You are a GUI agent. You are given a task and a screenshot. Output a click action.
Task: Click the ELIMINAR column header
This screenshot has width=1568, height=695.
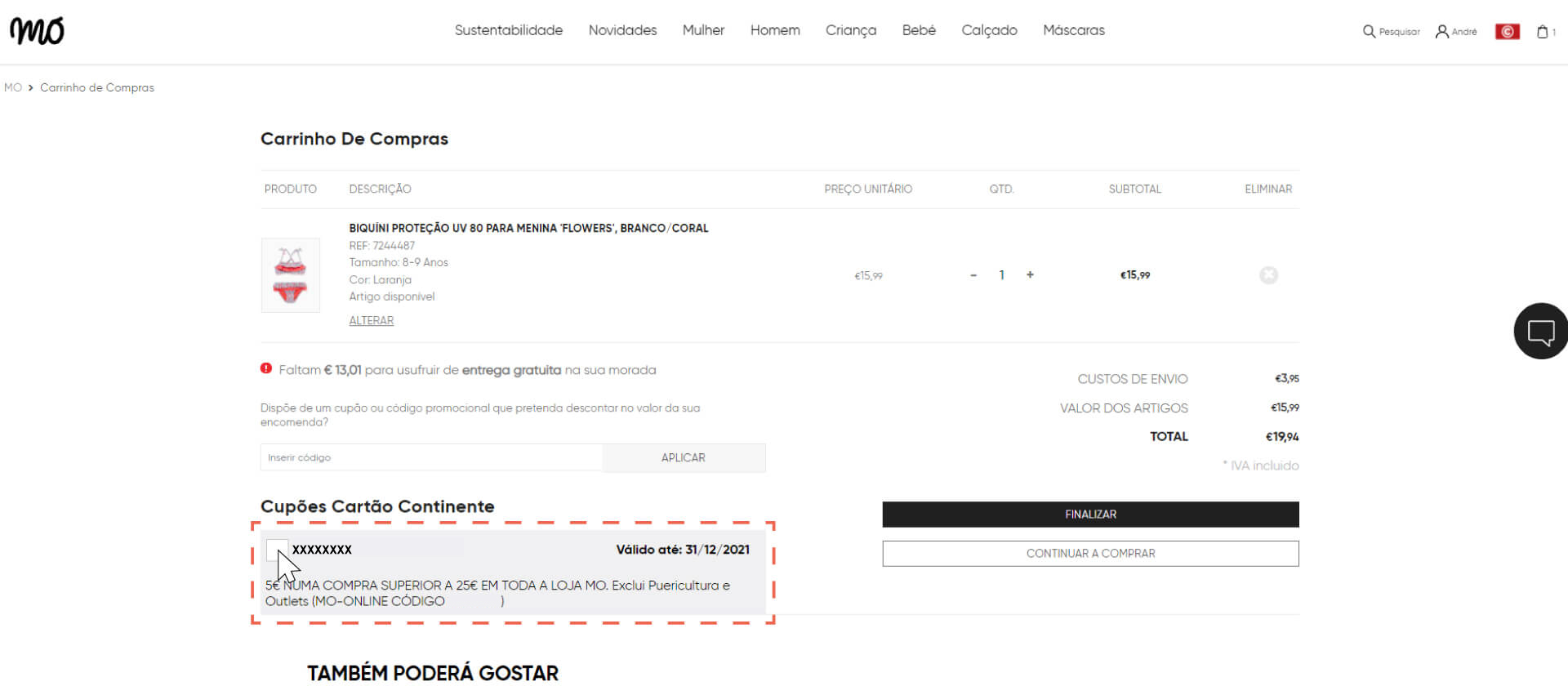(1268, 189)
